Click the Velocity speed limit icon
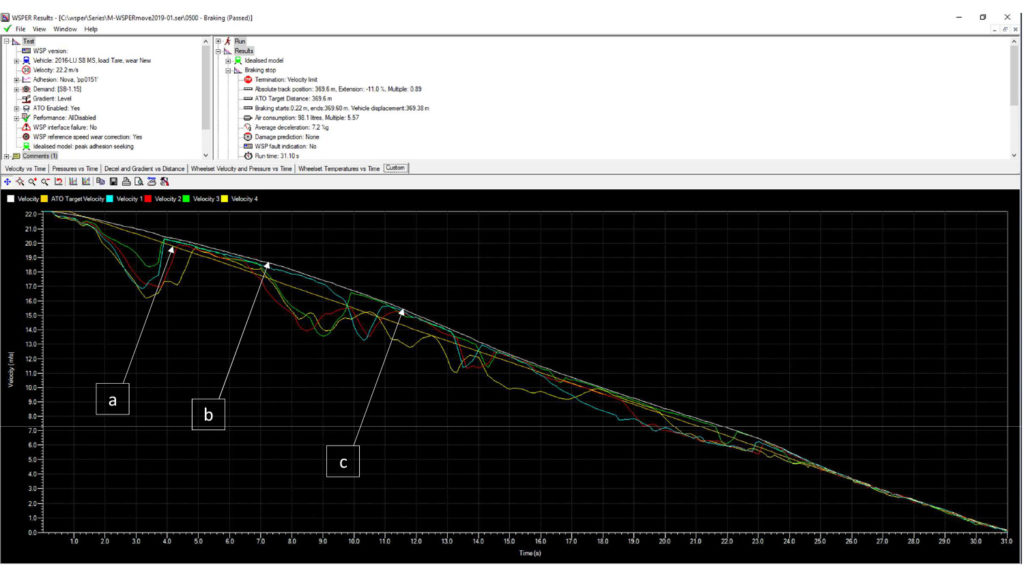The height and width of the screenshot is (577, 1024). pyautogui.click(x=26, y=70)
